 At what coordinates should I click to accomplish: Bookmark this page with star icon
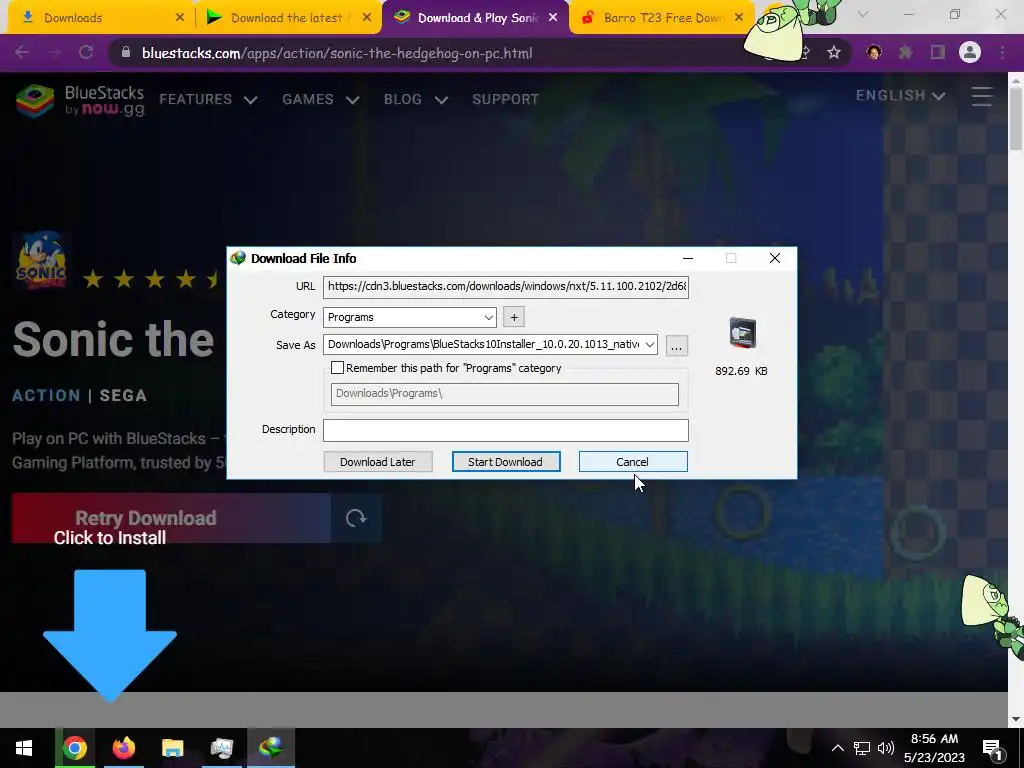834,53
